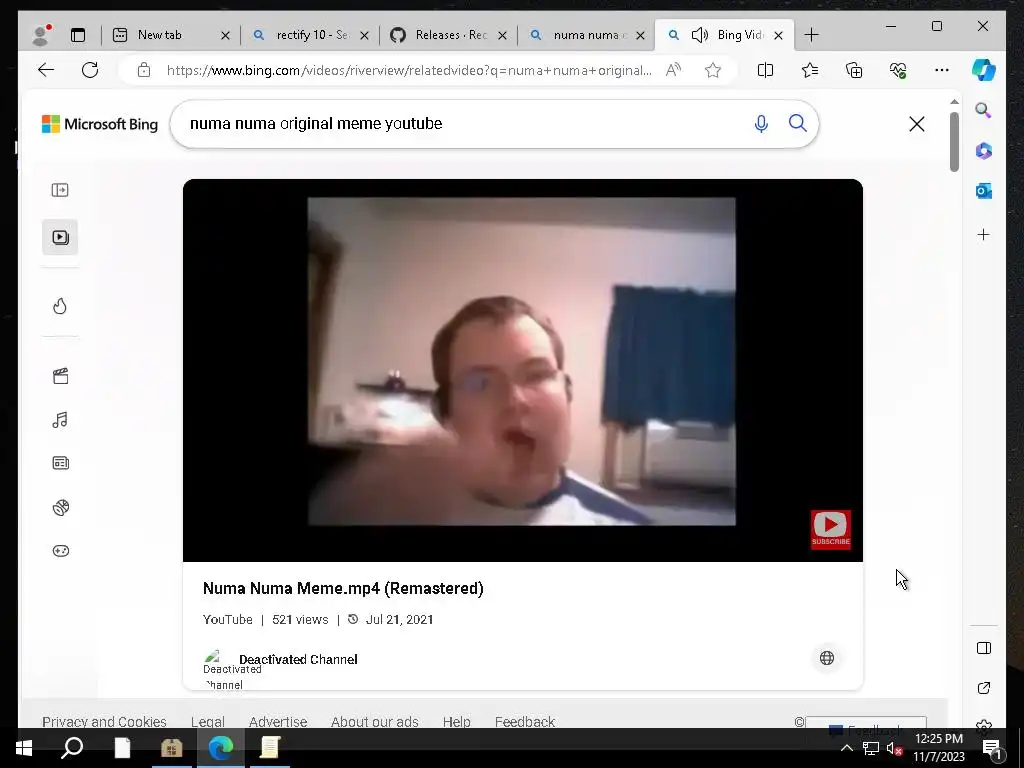
Task: Open the notification center
Action: pyautogui.click(x=992, y=749)
